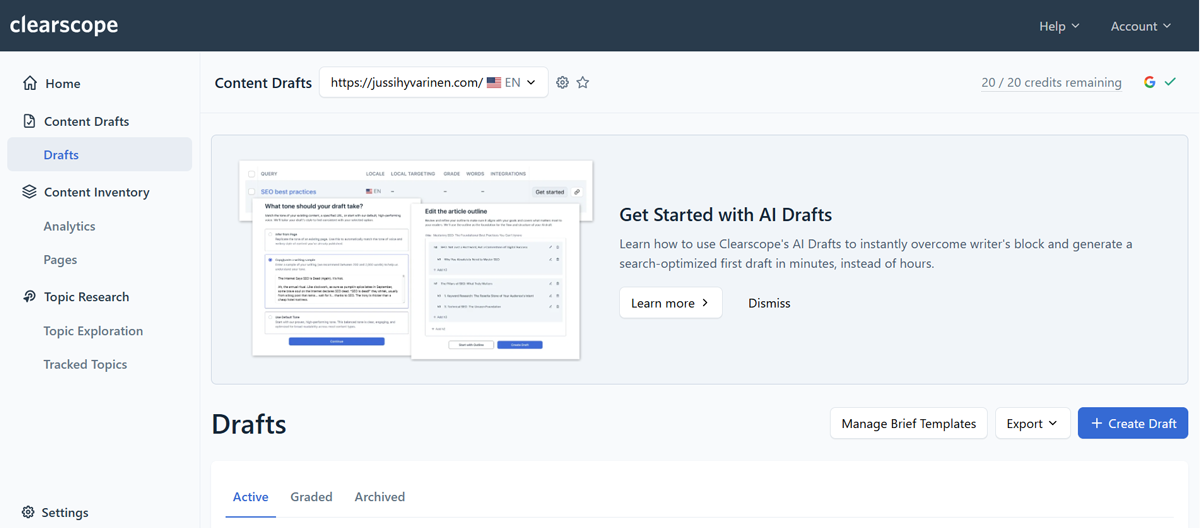Image resolution: width=1200 pixels, height=528 pixels.
Task: Click the Drafts section heading
Action: 249,424
